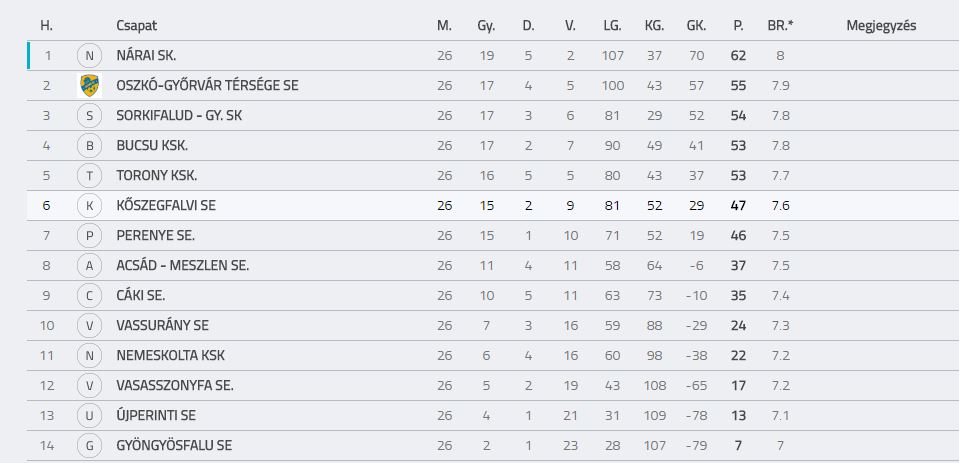Click the GK. goal difference column header
The height and width of the screenshot is (463, 959).
coord(696,26)
